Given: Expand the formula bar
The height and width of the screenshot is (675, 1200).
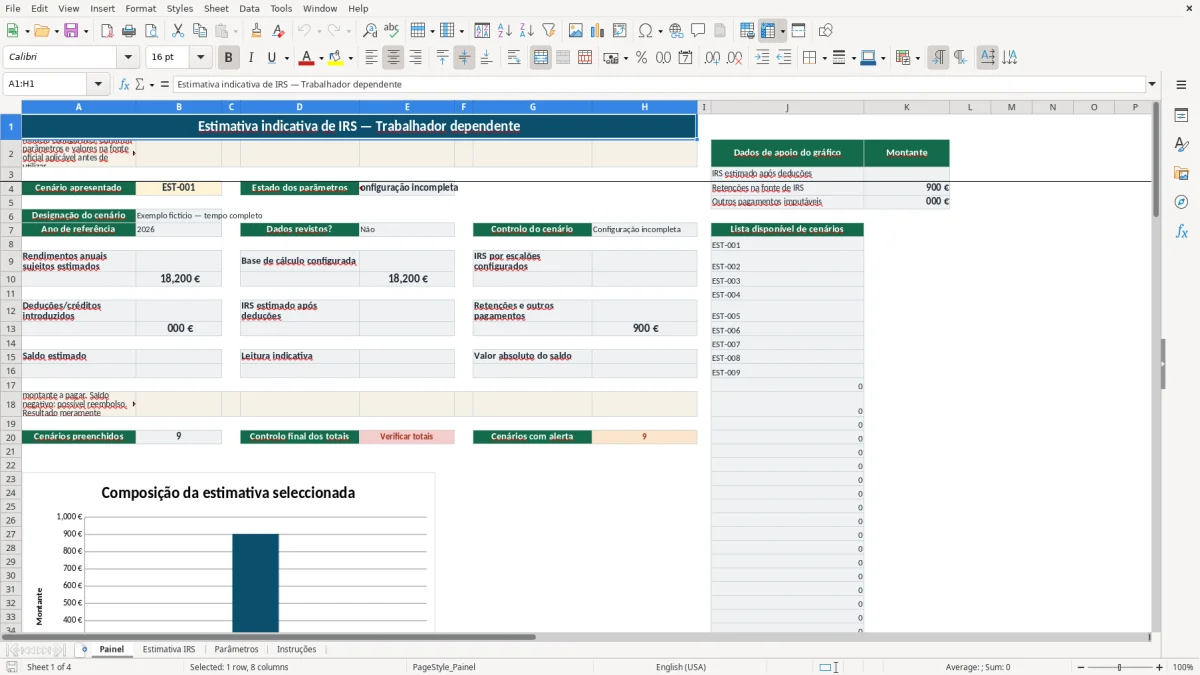Looking at the screenshot, I should tap(1152, 84).
